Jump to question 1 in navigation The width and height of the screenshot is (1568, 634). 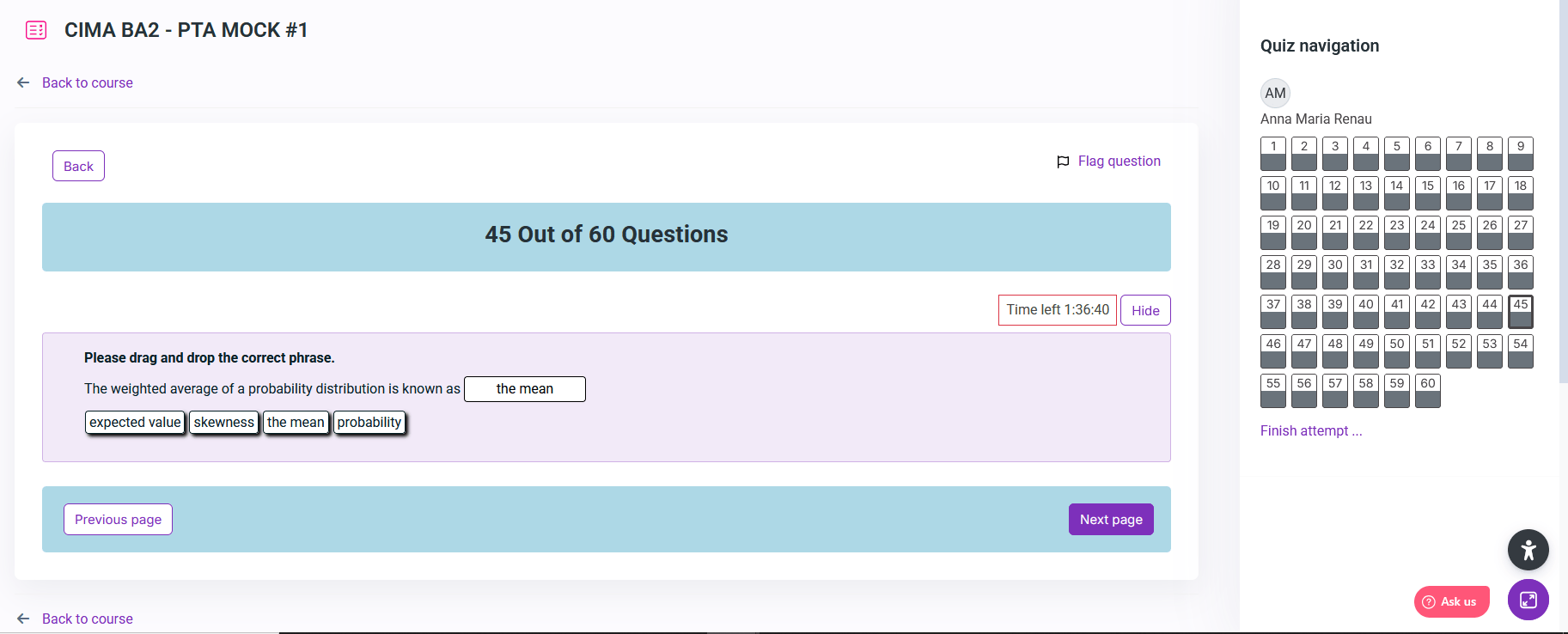[x=1273, y=153]
